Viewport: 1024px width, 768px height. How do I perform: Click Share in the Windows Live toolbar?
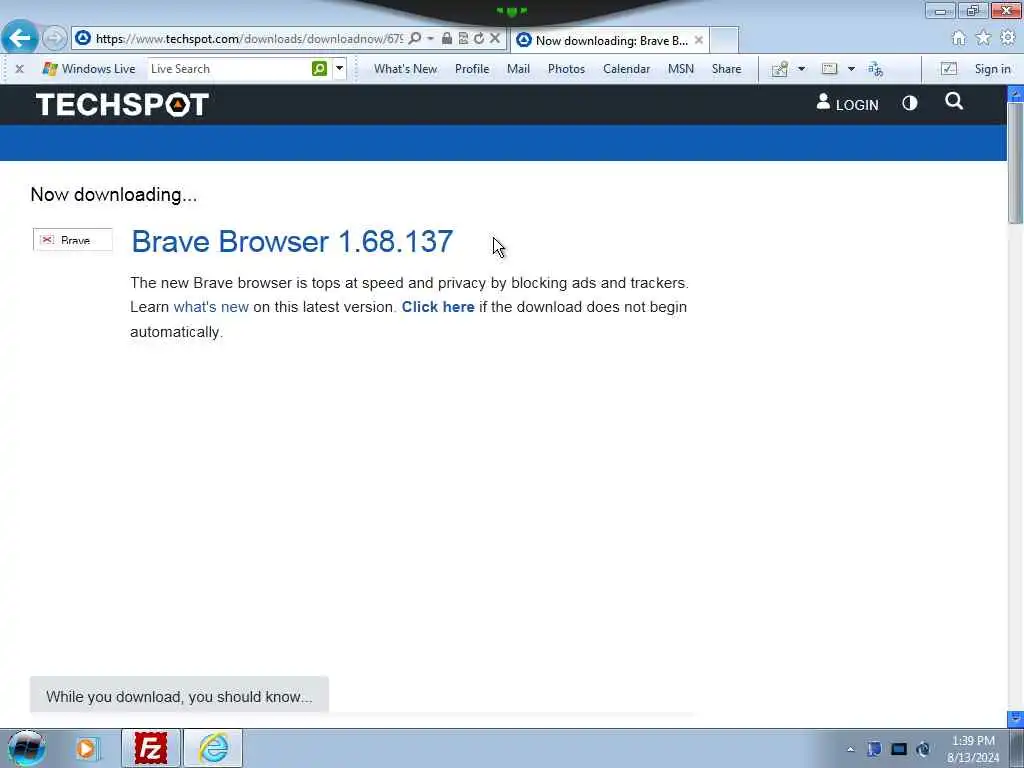[726, 69]
